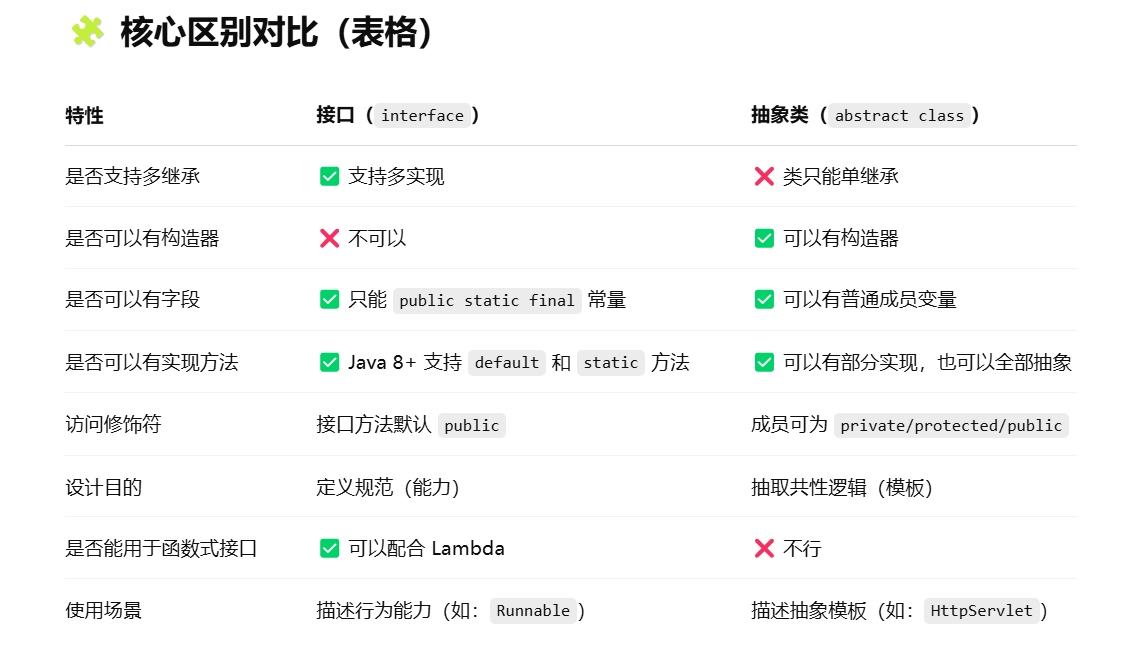Click the public static final code tag
The image size is (1126, 665).
click(487, 300)
